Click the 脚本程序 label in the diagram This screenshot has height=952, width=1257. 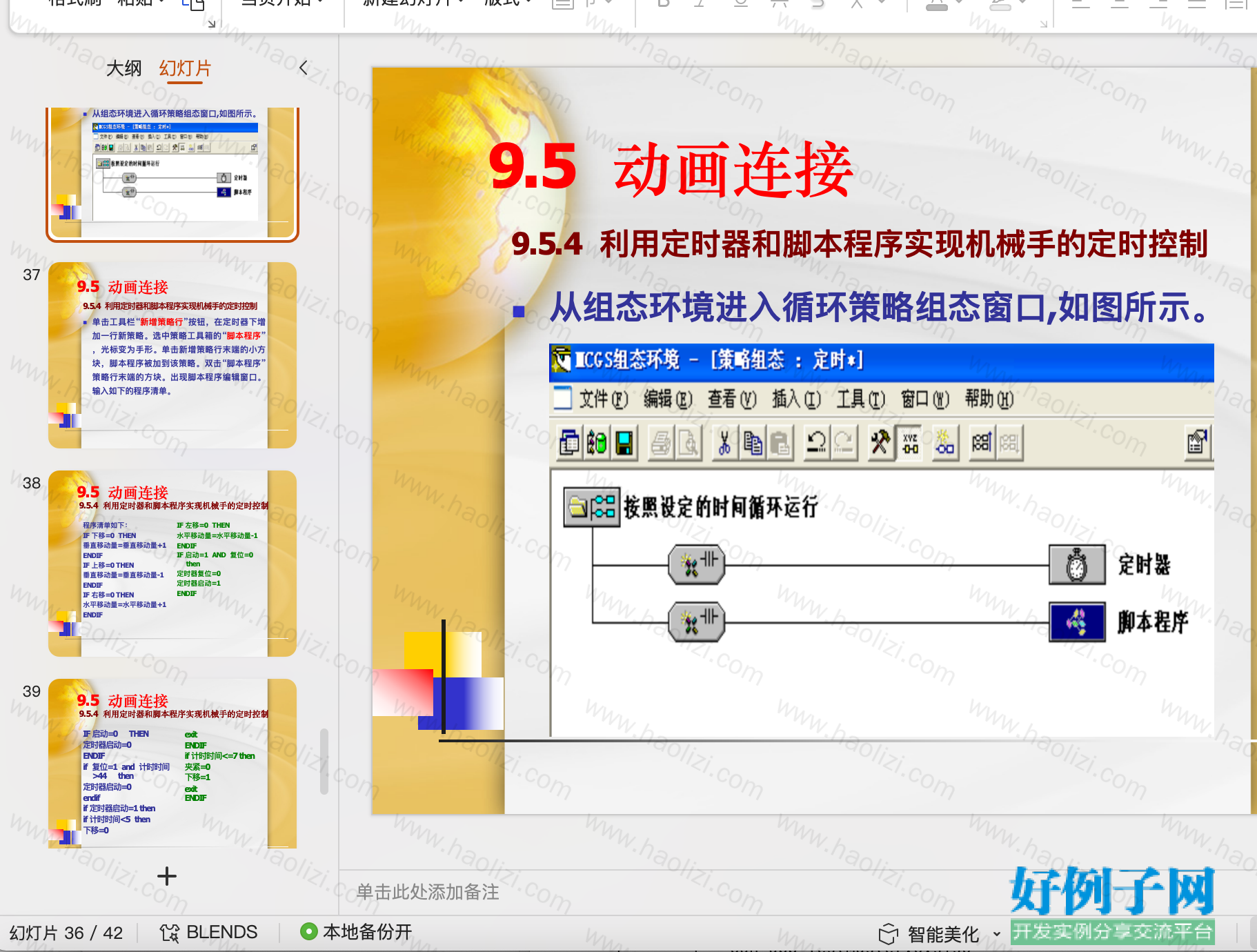coord(1153,622)
